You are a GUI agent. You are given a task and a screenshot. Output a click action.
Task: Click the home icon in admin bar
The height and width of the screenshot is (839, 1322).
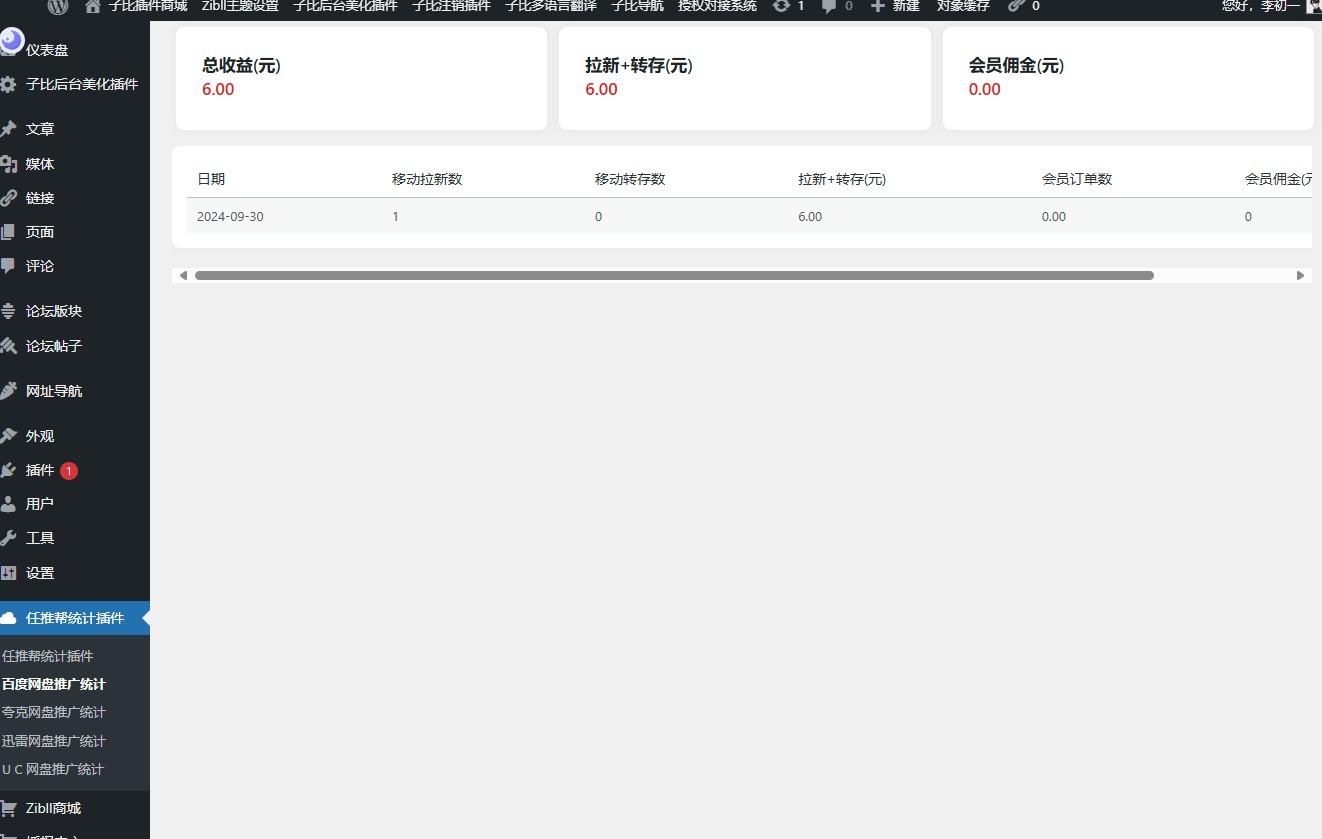click(93, 6)
